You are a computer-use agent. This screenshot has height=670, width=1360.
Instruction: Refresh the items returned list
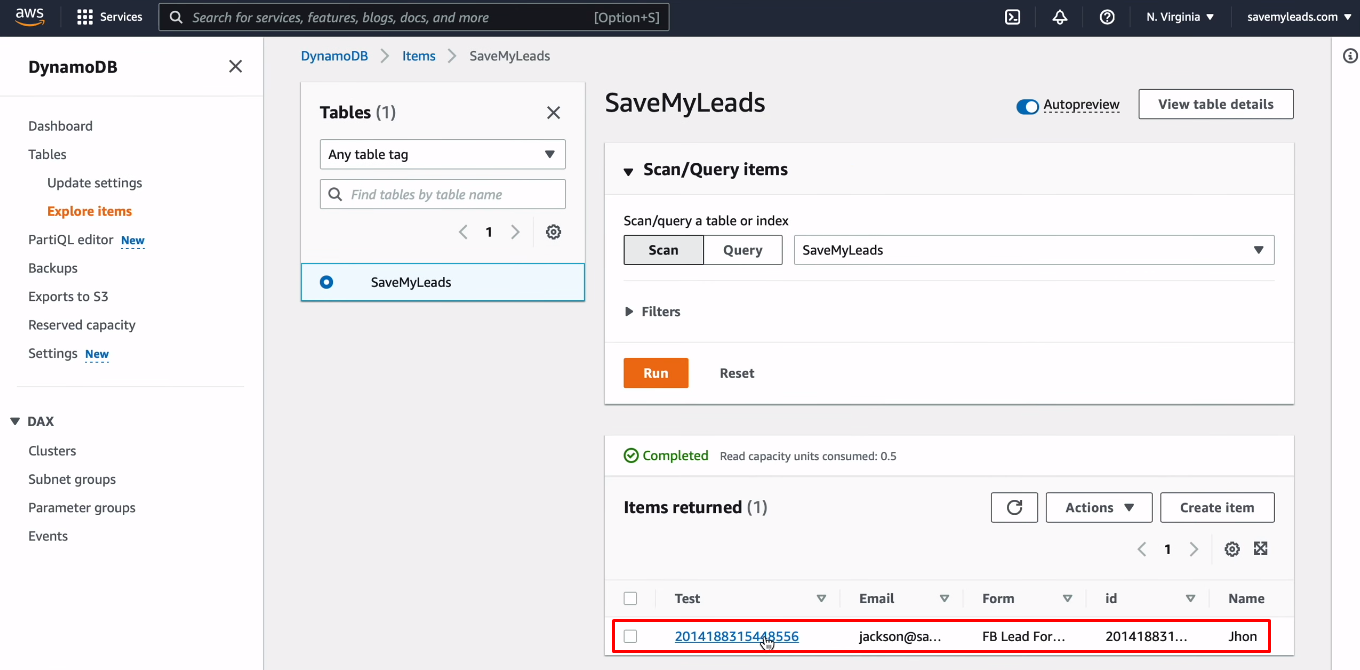tap(1014, 507)
